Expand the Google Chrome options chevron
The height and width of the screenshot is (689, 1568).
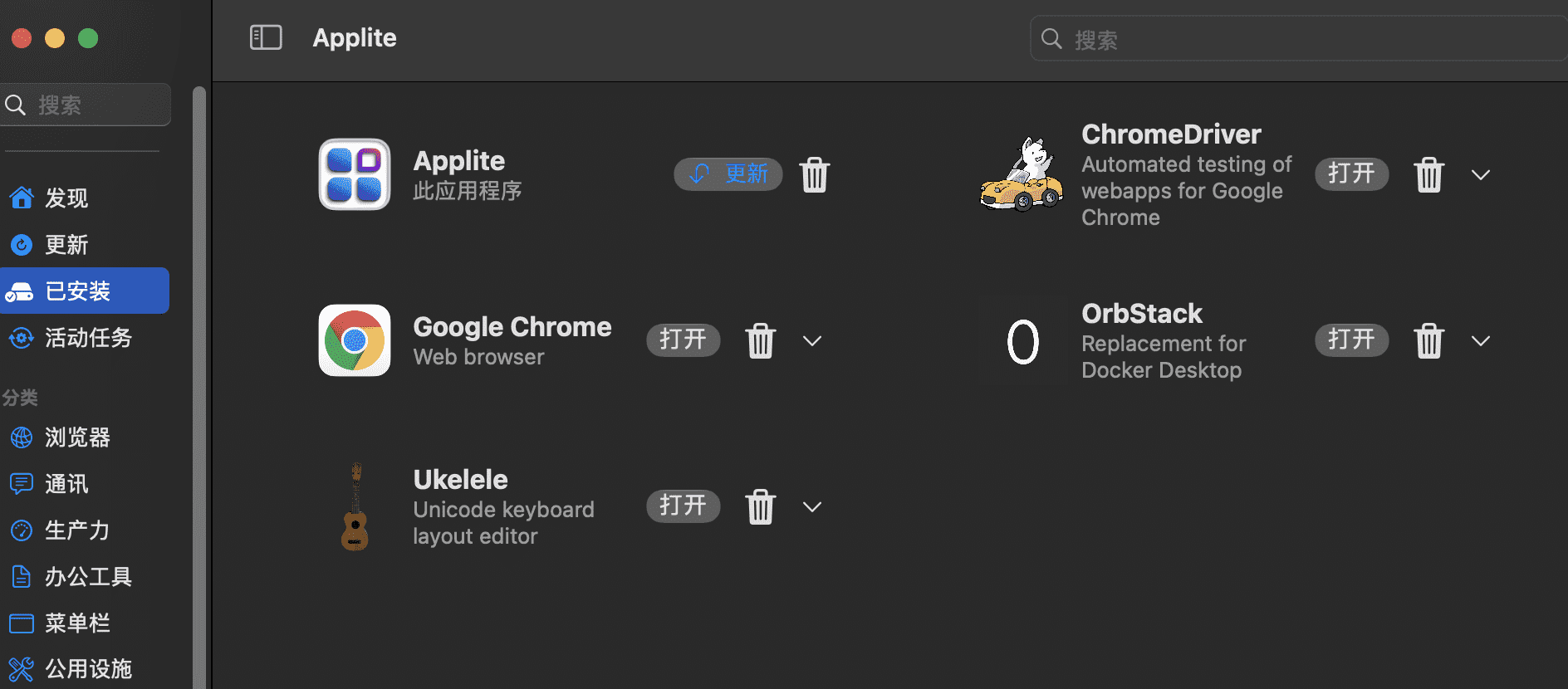click(x=811, y=340)
